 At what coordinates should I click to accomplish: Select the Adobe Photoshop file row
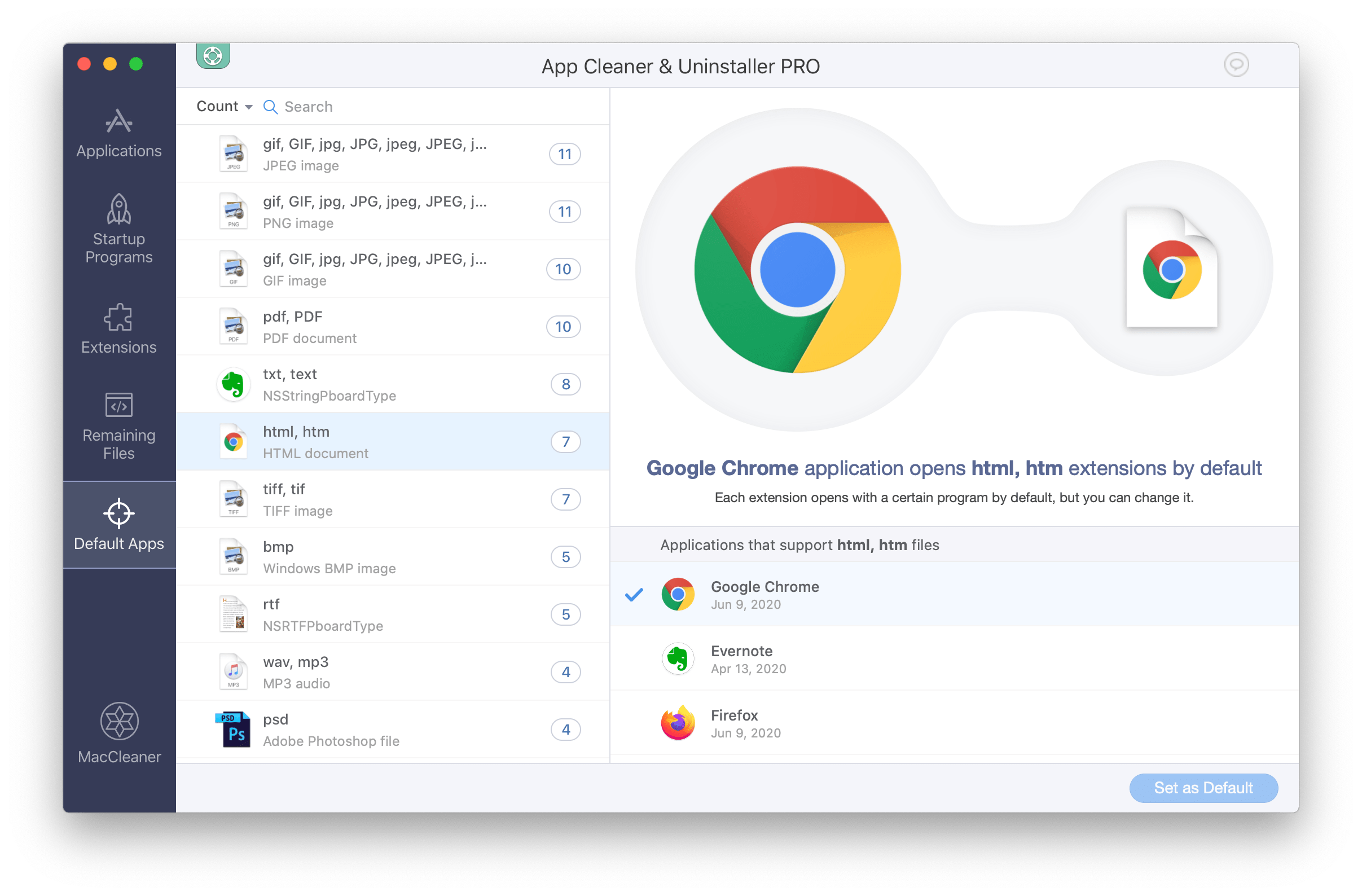point(393,730)
